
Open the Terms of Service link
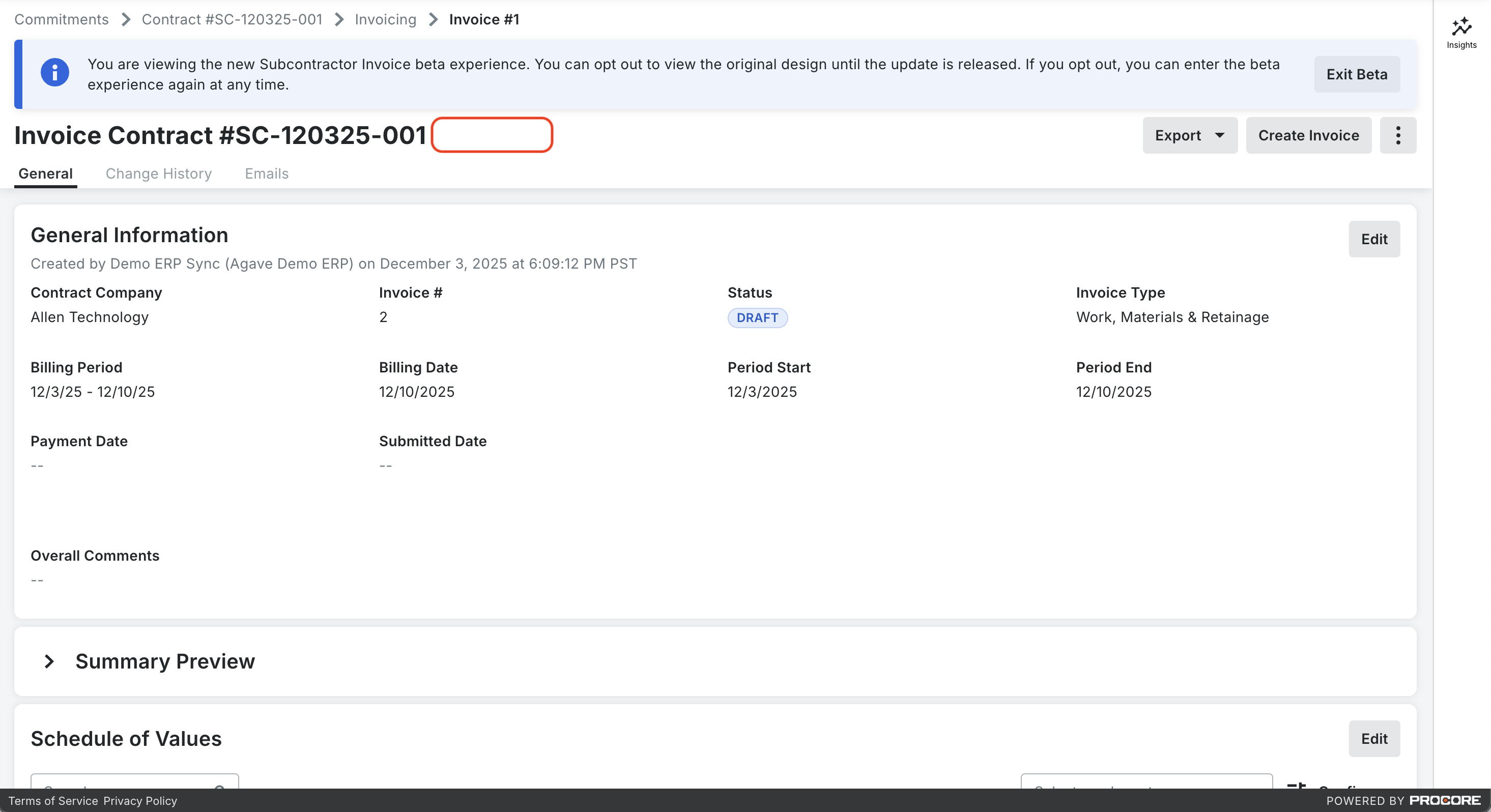pos(53,801)
